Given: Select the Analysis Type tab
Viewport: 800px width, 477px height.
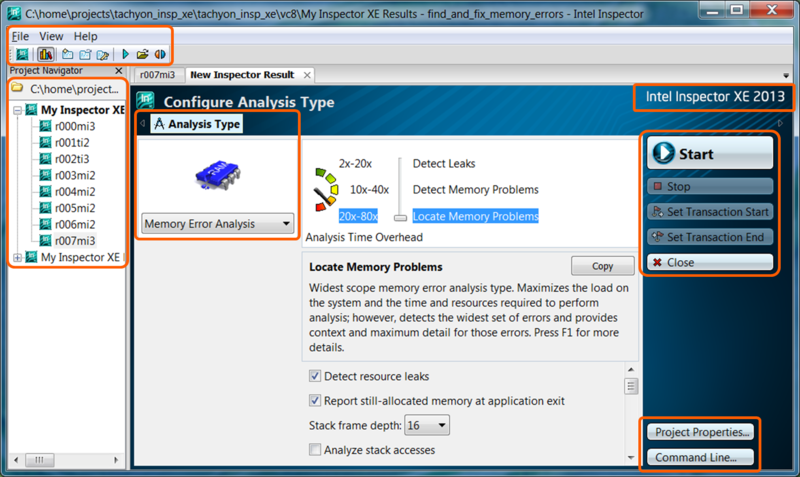Looking at the screenshot, I should click(x=197, y=124).
